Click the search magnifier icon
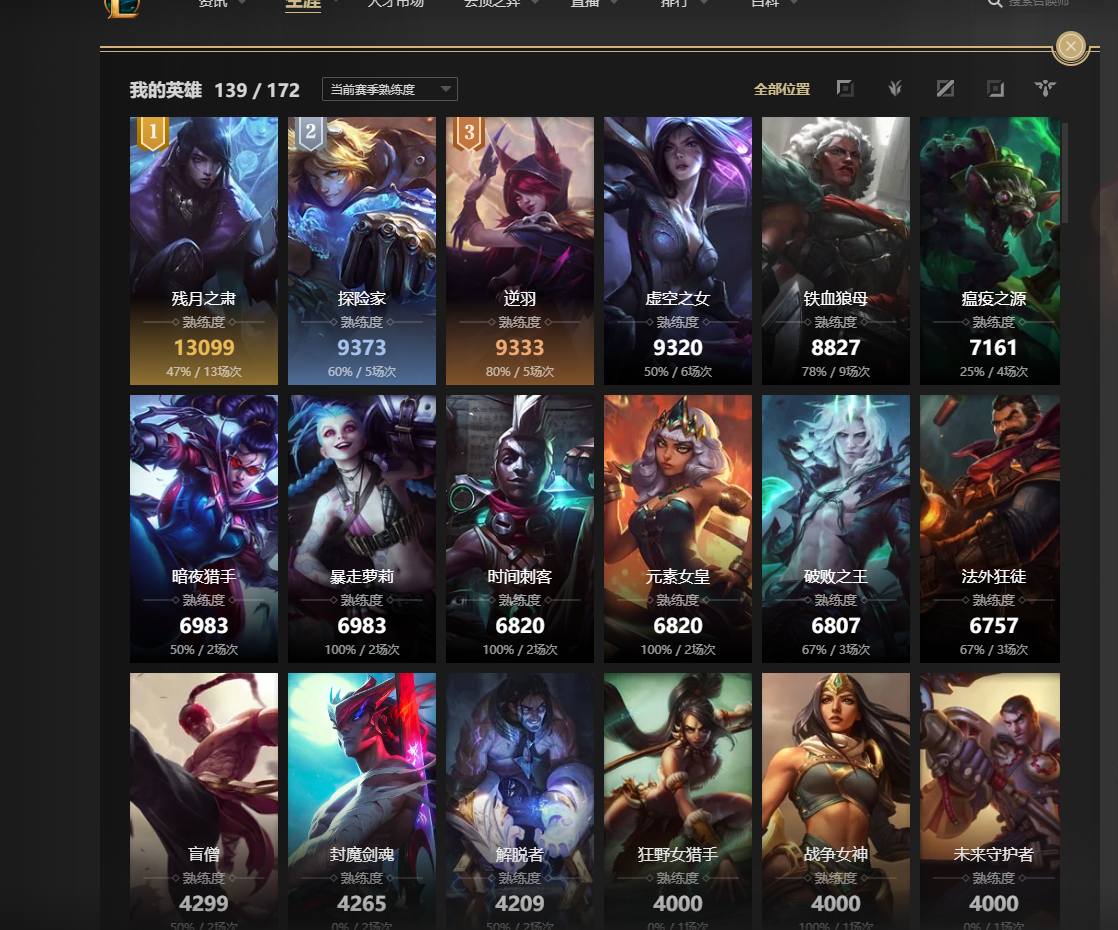Viewport: 1118px width, 930px height. coord(995,4)
